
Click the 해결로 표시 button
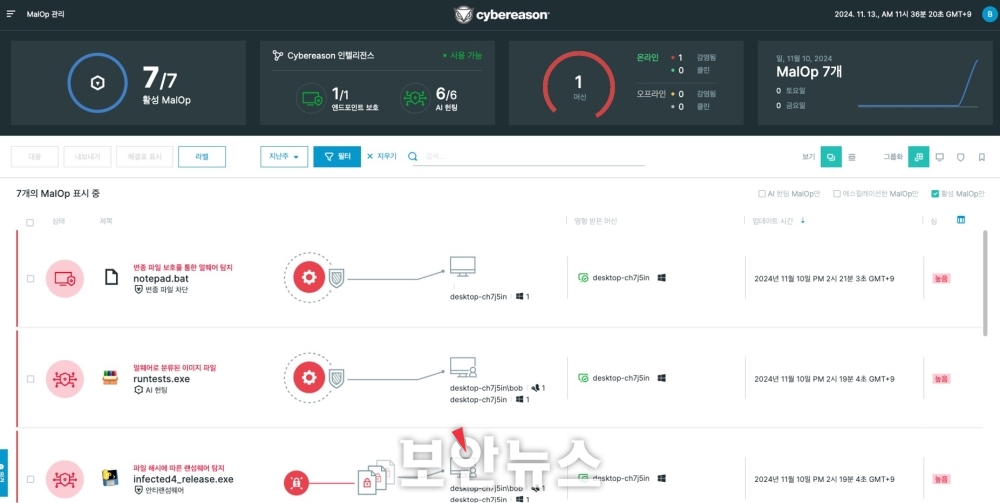(144, 157)
